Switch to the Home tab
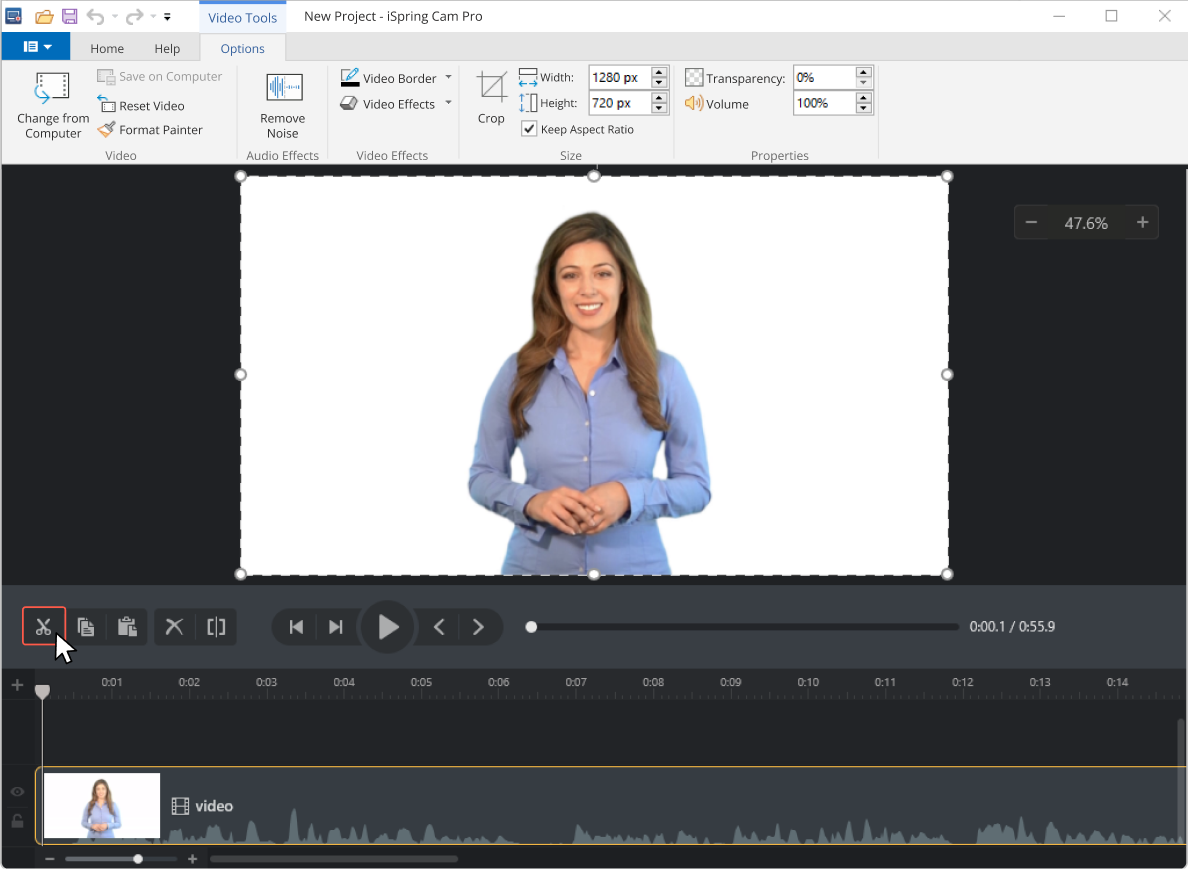This screenshot has height=869, width=1188. 107,47
